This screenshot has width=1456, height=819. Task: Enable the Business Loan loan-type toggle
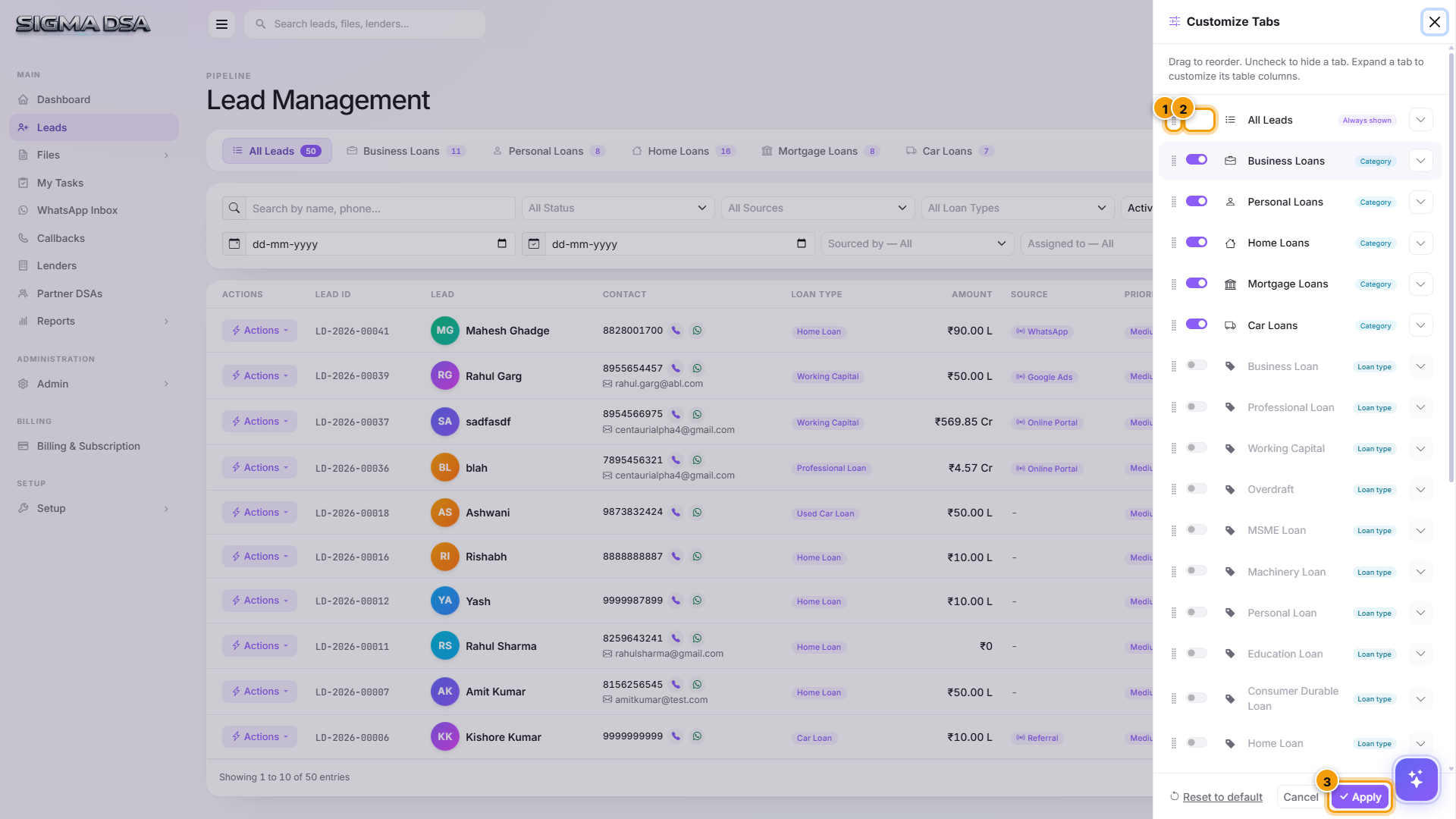point(1197,366)
